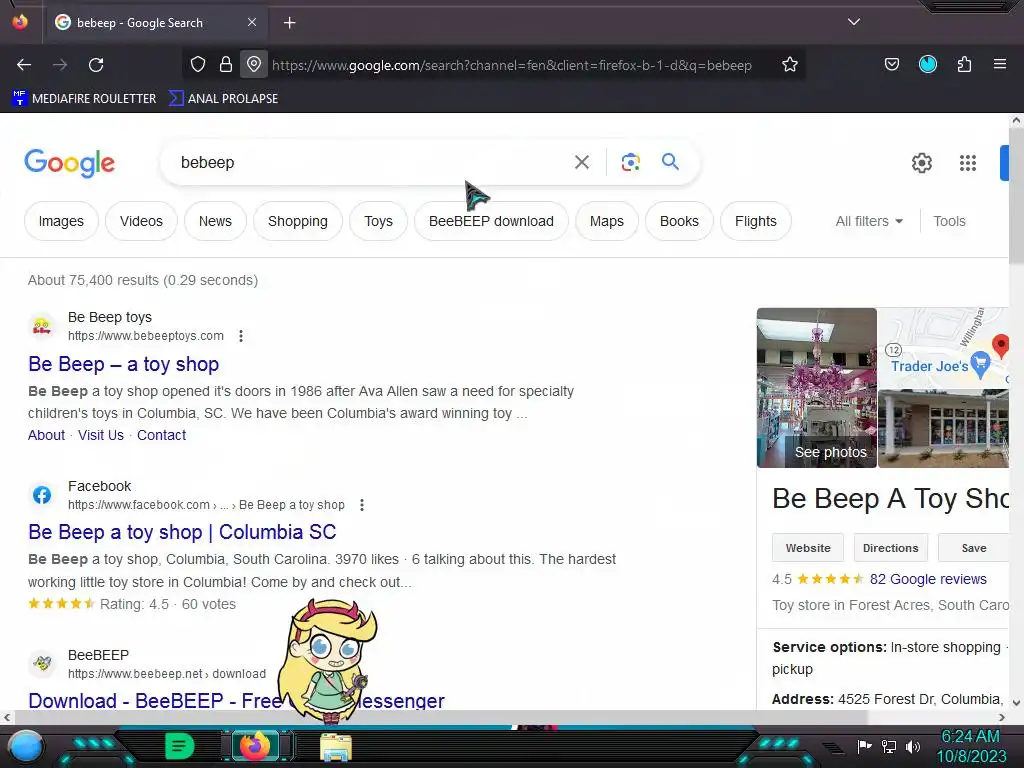Switch to Books results
Screen dimensions: 1024x768
(679, 221)
